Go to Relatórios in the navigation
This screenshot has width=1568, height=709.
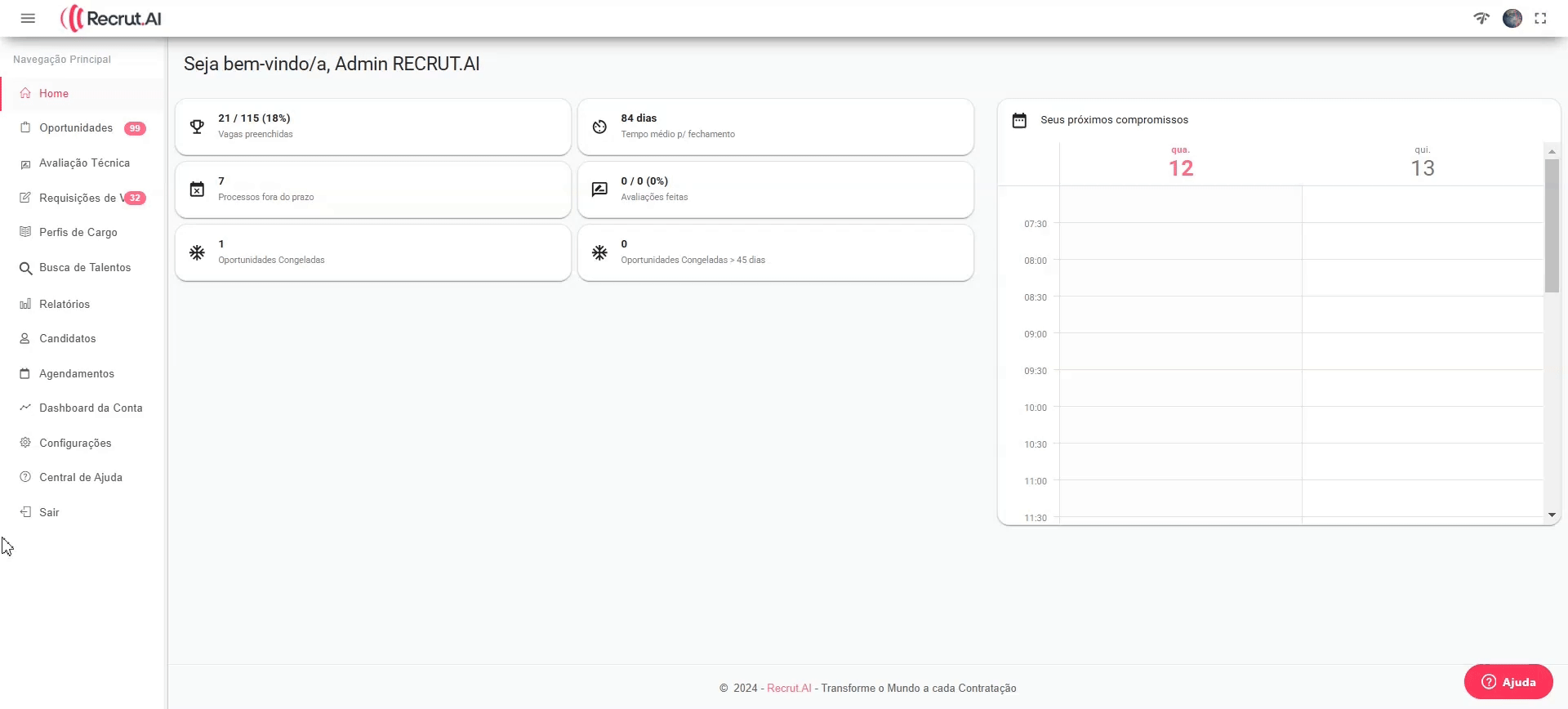coord(65,304)
